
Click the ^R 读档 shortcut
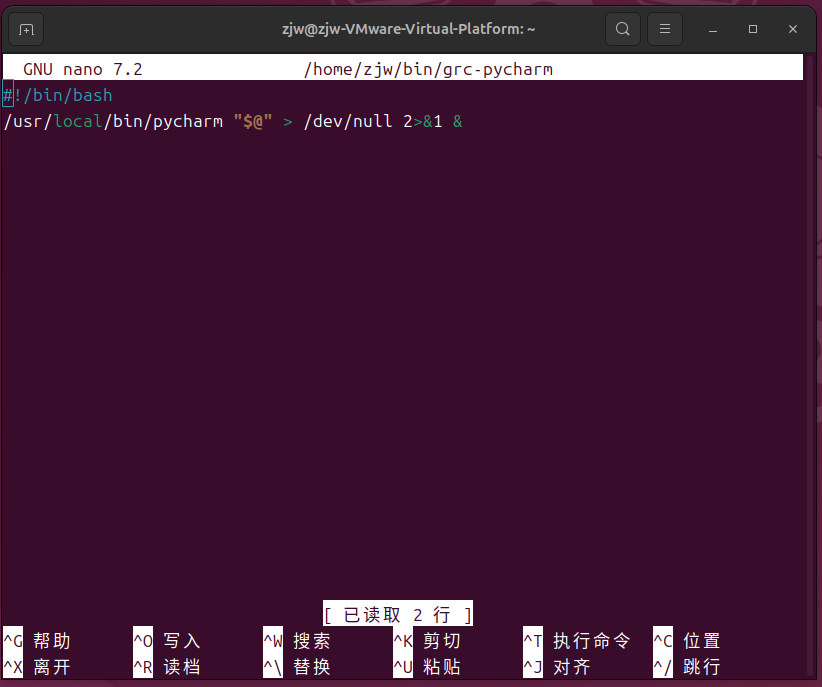167,667
